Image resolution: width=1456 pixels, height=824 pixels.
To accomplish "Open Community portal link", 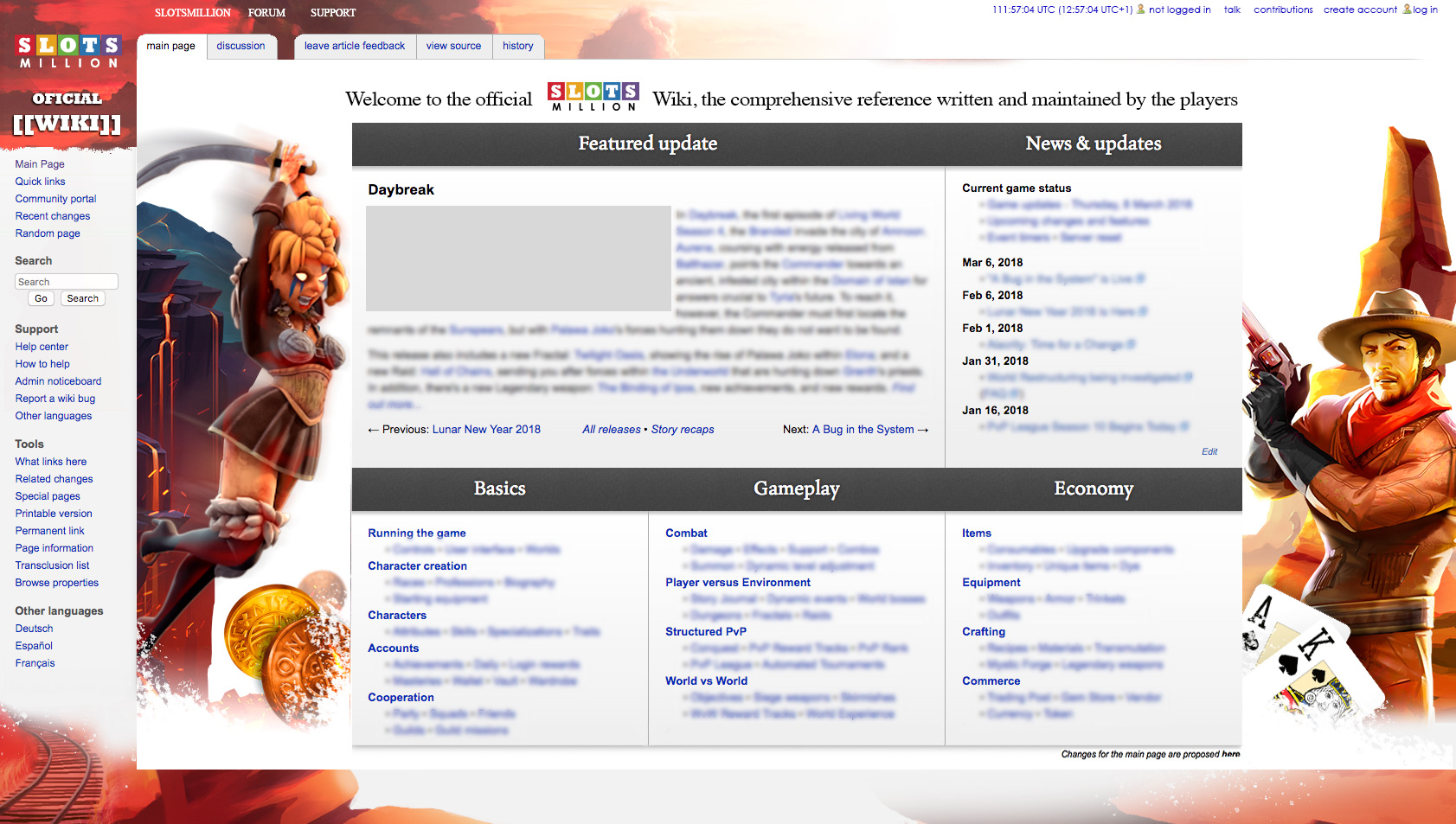I will pos(55,199).
